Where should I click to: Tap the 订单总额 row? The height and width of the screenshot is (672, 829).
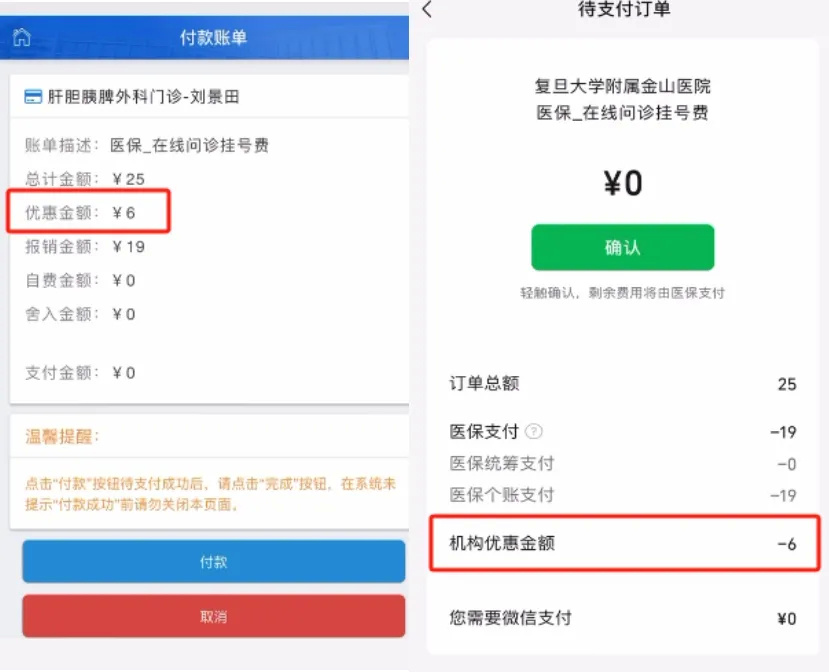click(x=622, y=384)
